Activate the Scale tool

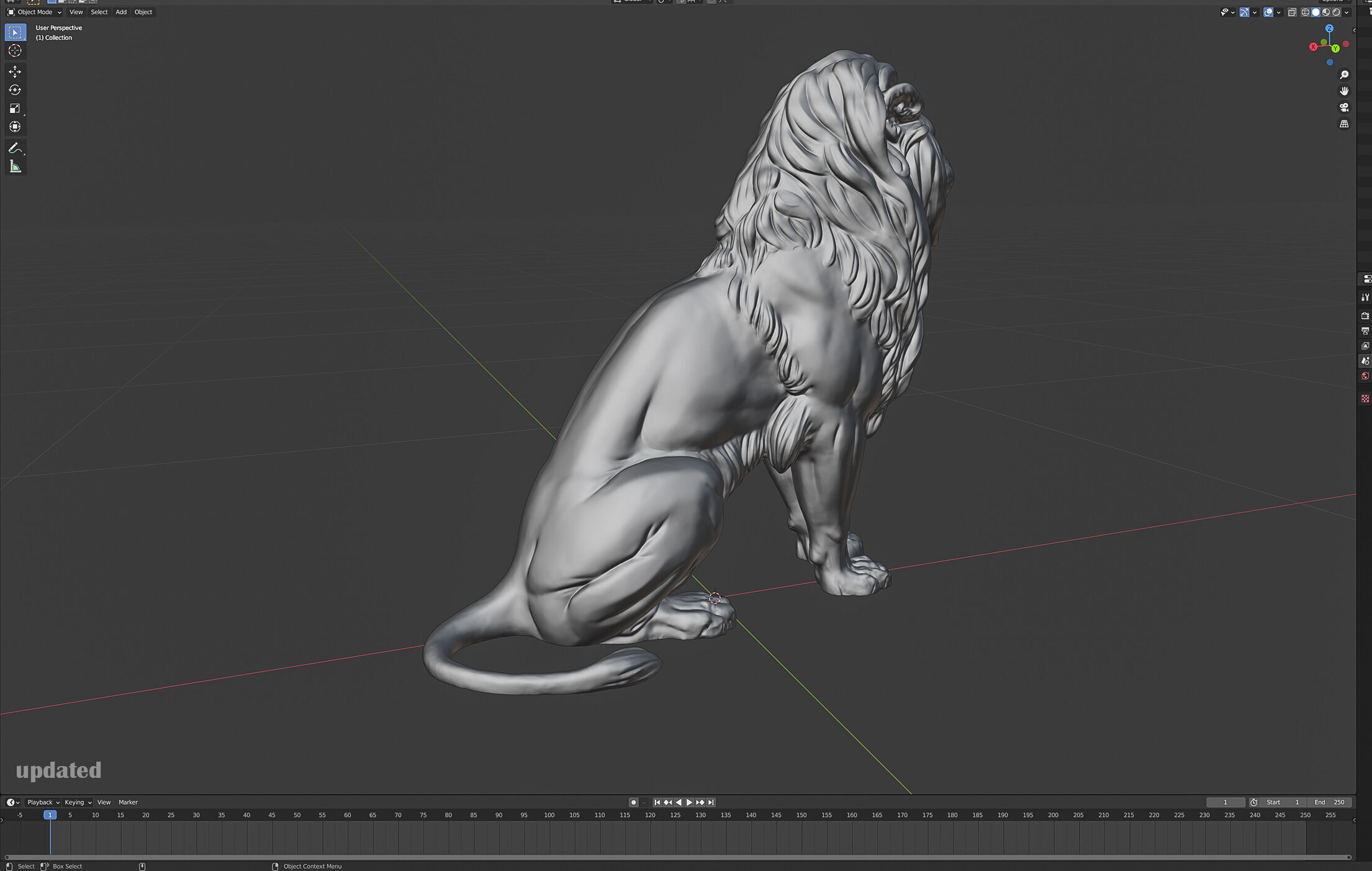[15, 109]
